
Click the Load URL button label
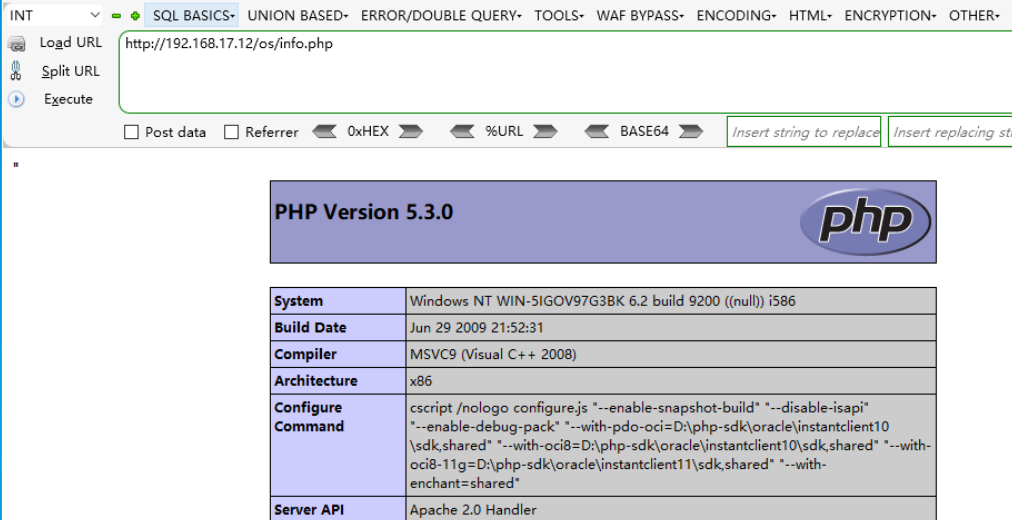click(x=70, y=43)
